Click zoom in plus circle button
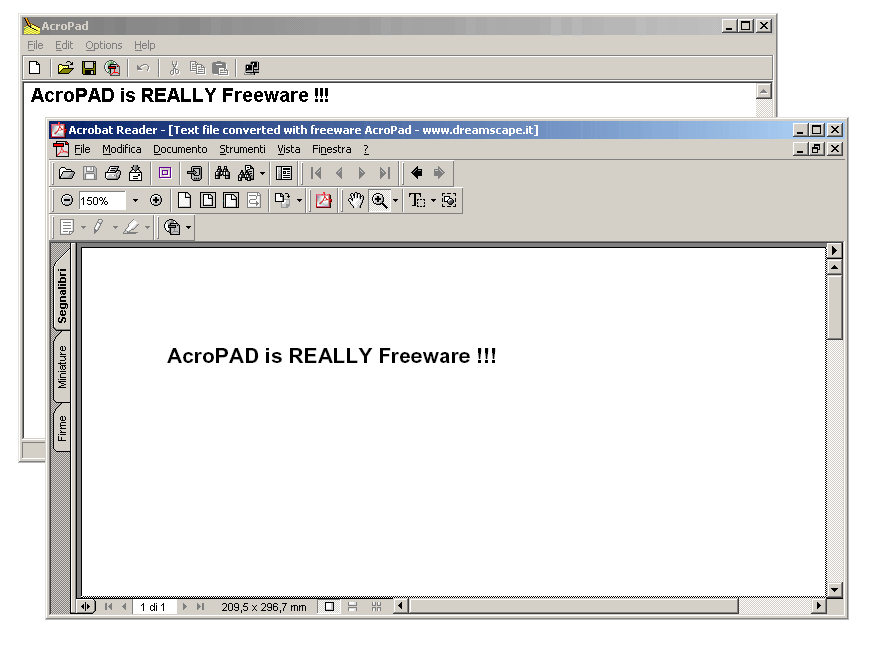 coord(156,200)
